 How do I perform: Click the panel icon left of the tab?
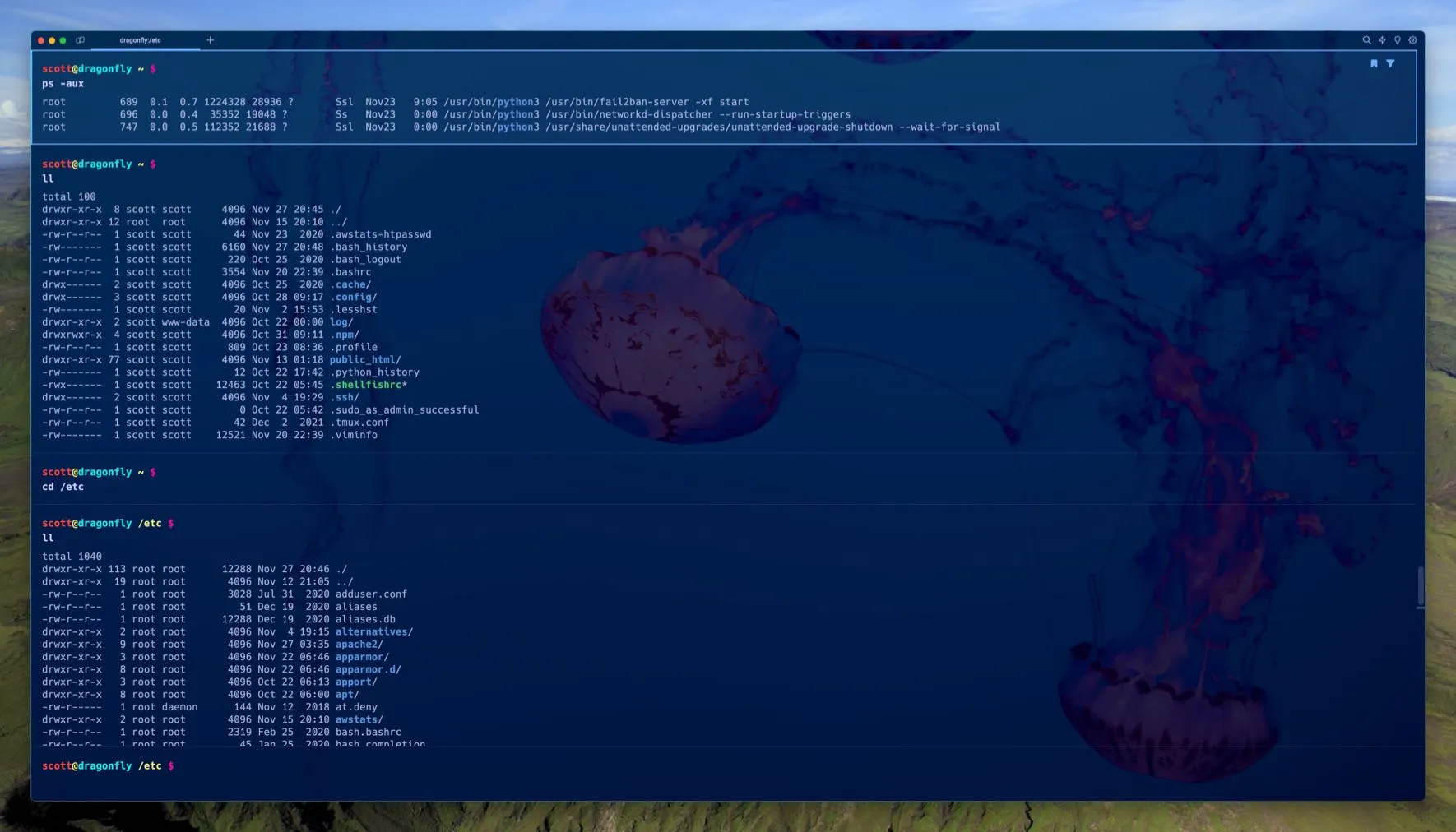click(x=81, y=40)
